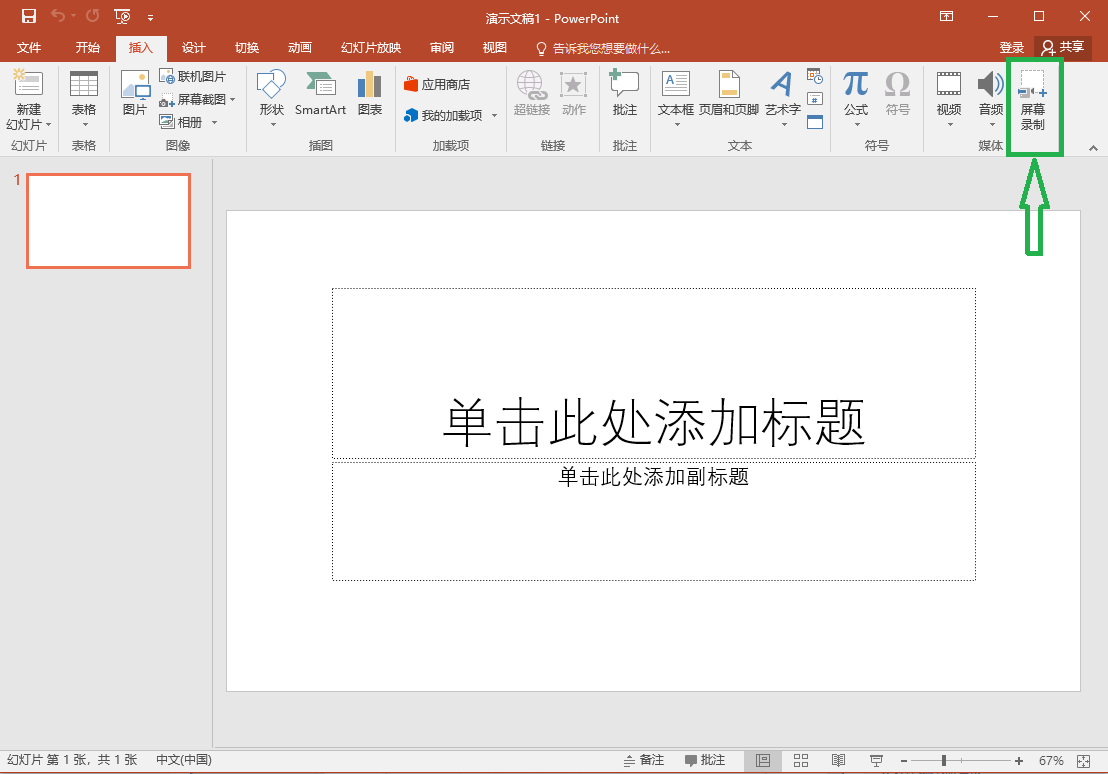Screen dimensions: 1108x774
Task: Insert date and time icon in 文本 group
Action: [815, 76]
